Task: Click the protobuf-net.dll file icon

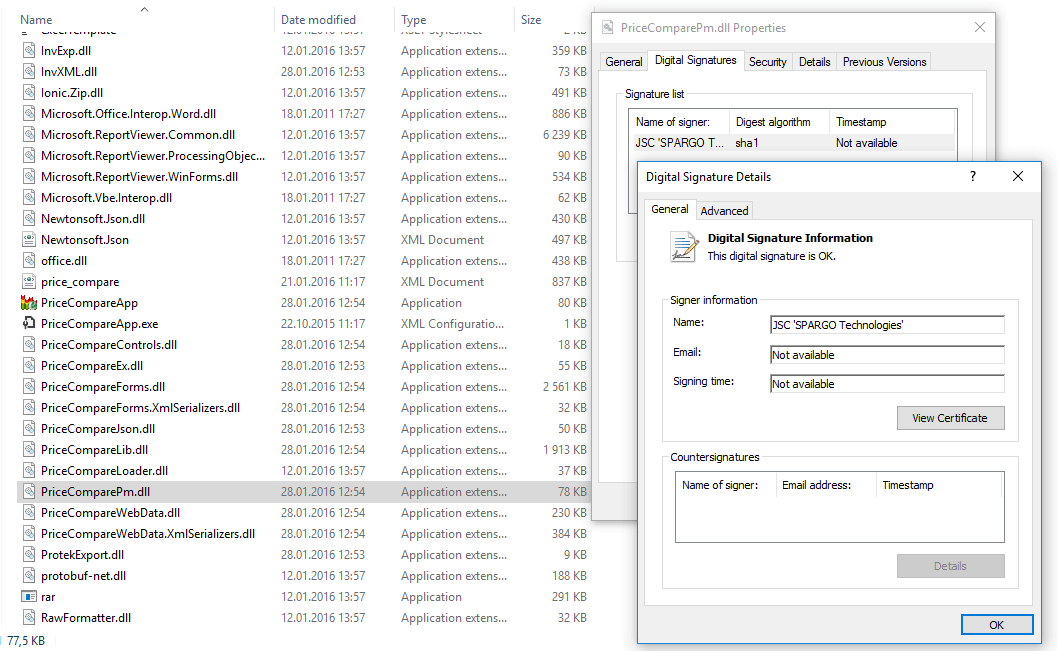Action: pyautogui.click(x=29, y=575)
